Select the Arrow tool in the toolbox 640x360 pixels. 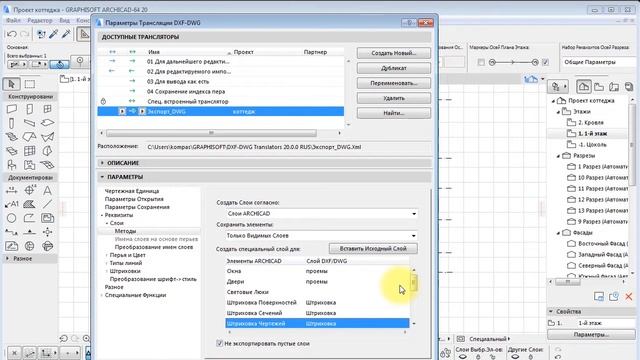(x=11, y=84)
